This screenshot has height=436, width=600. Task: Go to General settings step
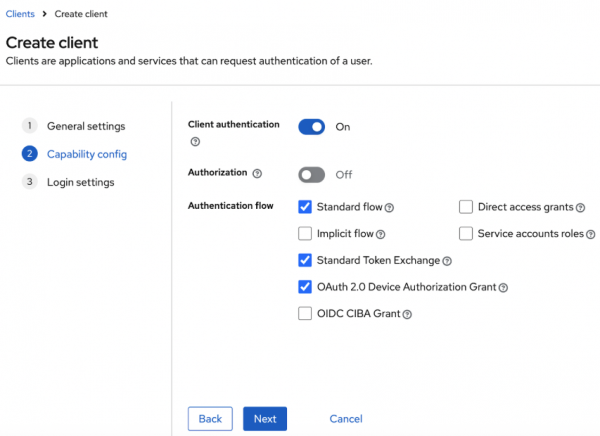(x=73, y=126)
